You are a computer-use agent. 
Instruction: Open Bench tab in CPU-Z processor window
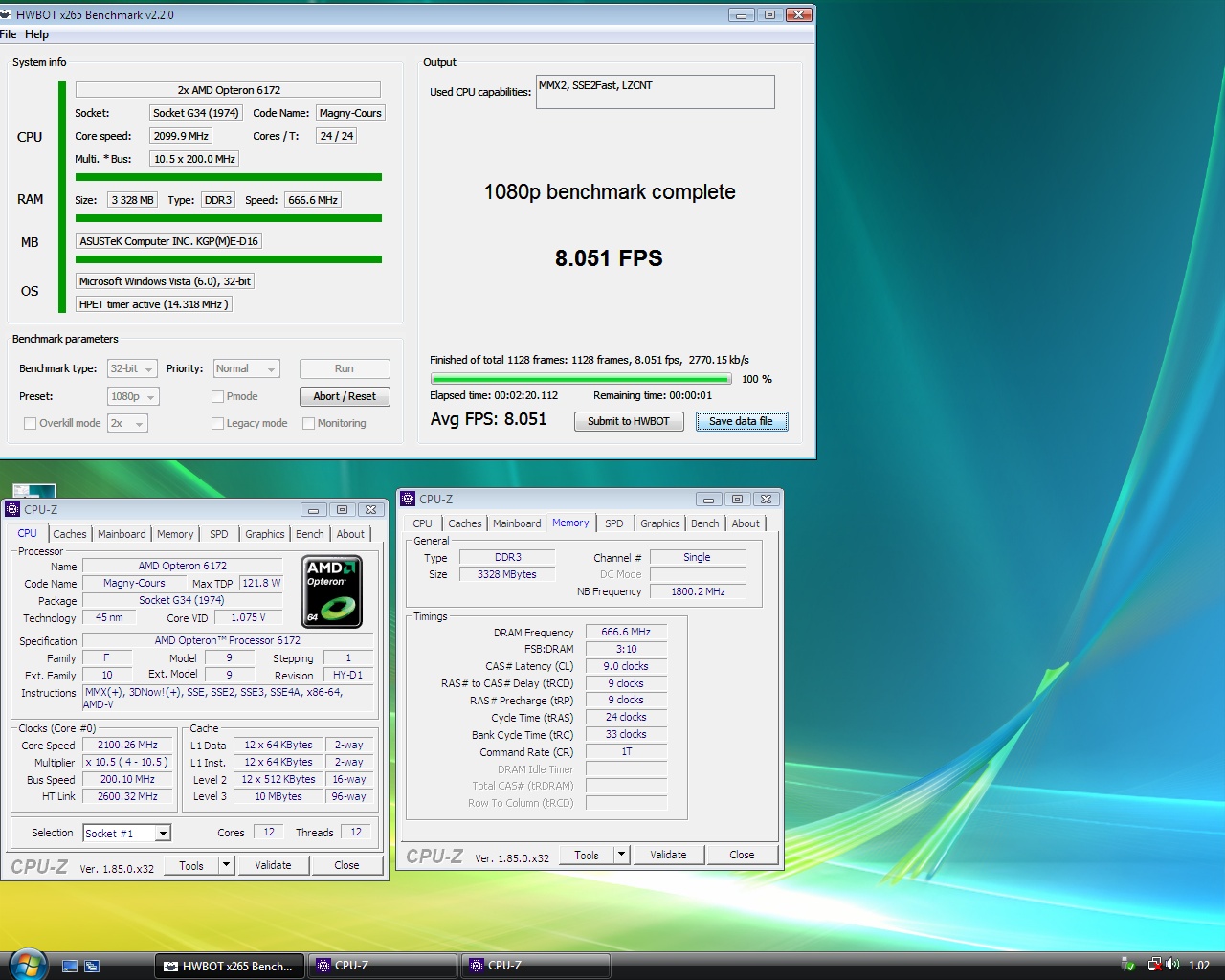tap(309, 534)
